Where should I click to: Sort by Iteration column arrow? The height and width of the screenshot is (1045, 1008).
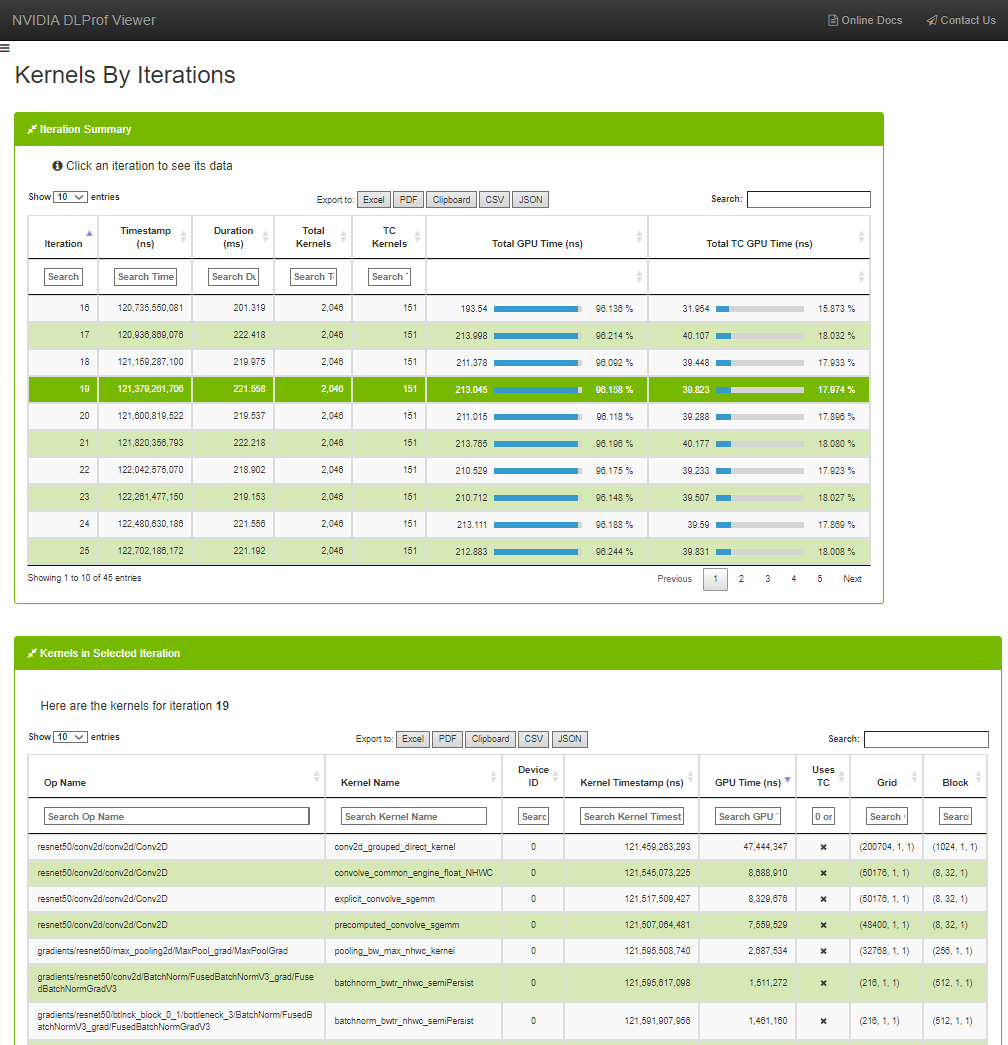click(x=89, y=232)
